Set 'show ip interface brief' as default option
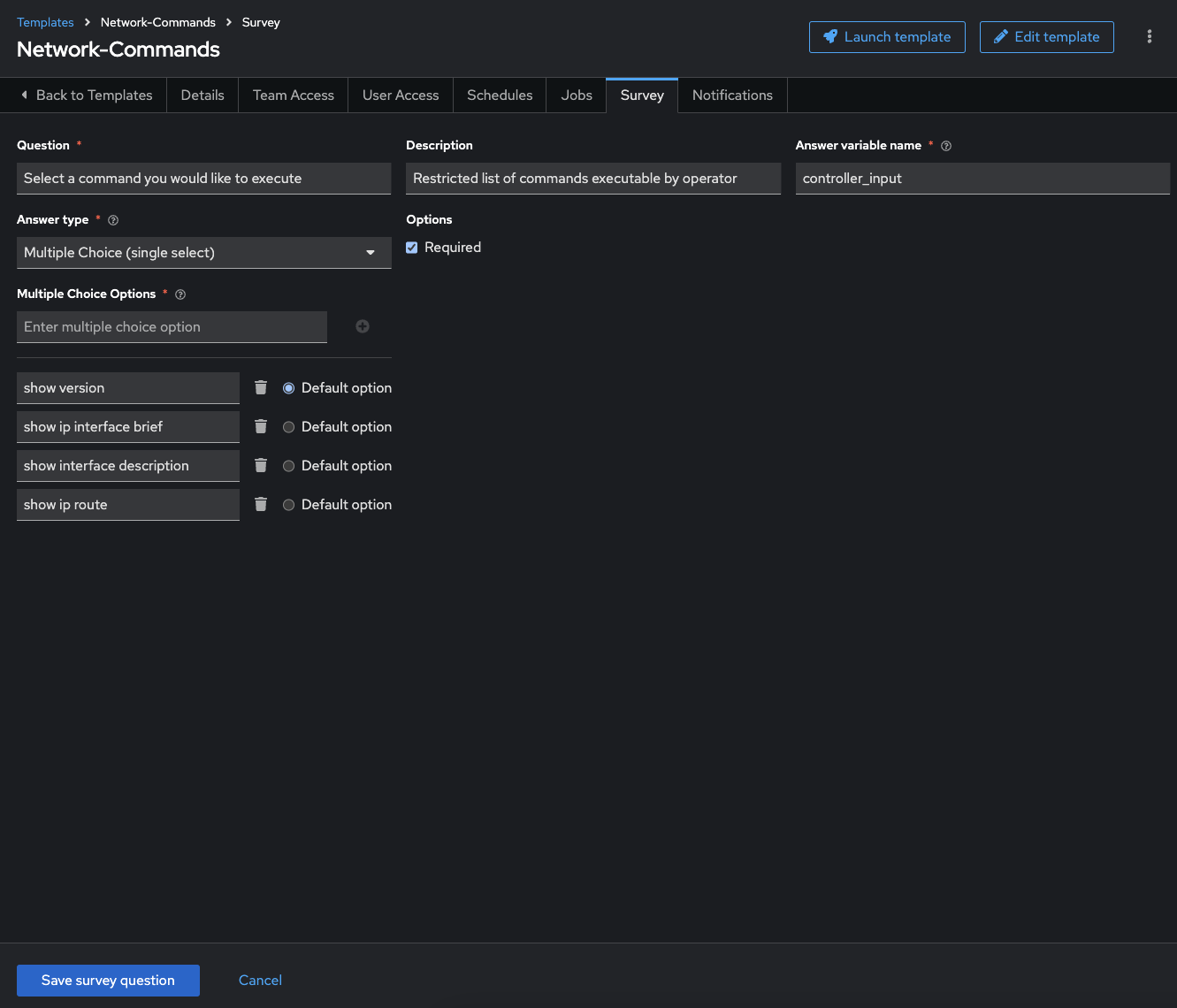 coord(288,427)
